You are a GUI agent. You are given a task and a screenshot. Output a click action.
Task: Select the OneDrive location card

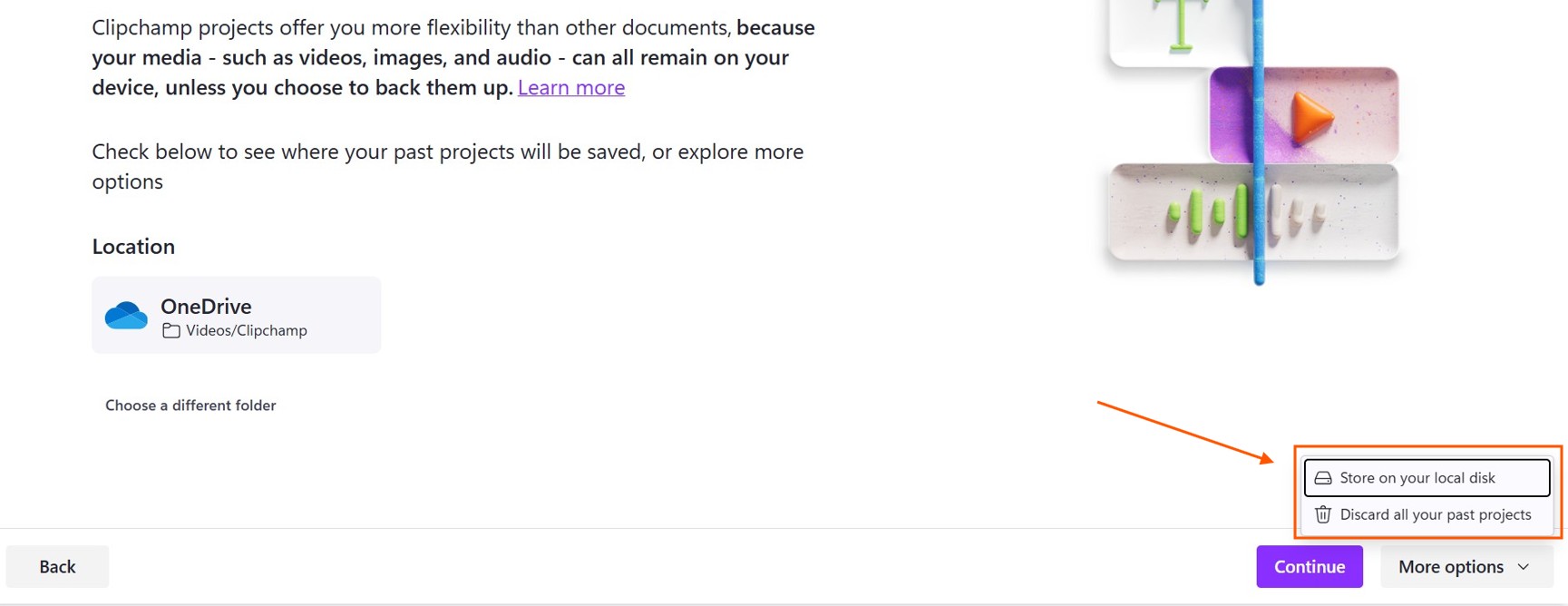[x=236, y=315]
